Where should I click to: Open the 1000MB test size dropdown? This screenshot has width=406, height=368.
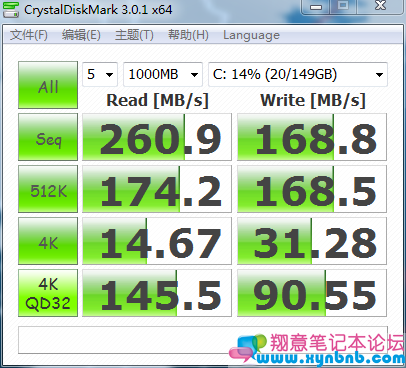pos(163,74)
